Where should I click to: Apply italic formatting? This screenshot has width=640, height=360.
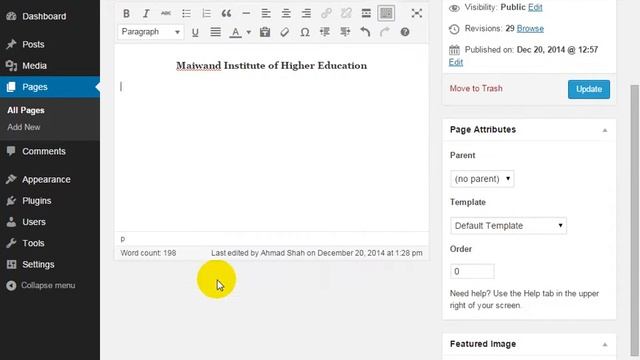pyautogui.click(x=146, y=13)
